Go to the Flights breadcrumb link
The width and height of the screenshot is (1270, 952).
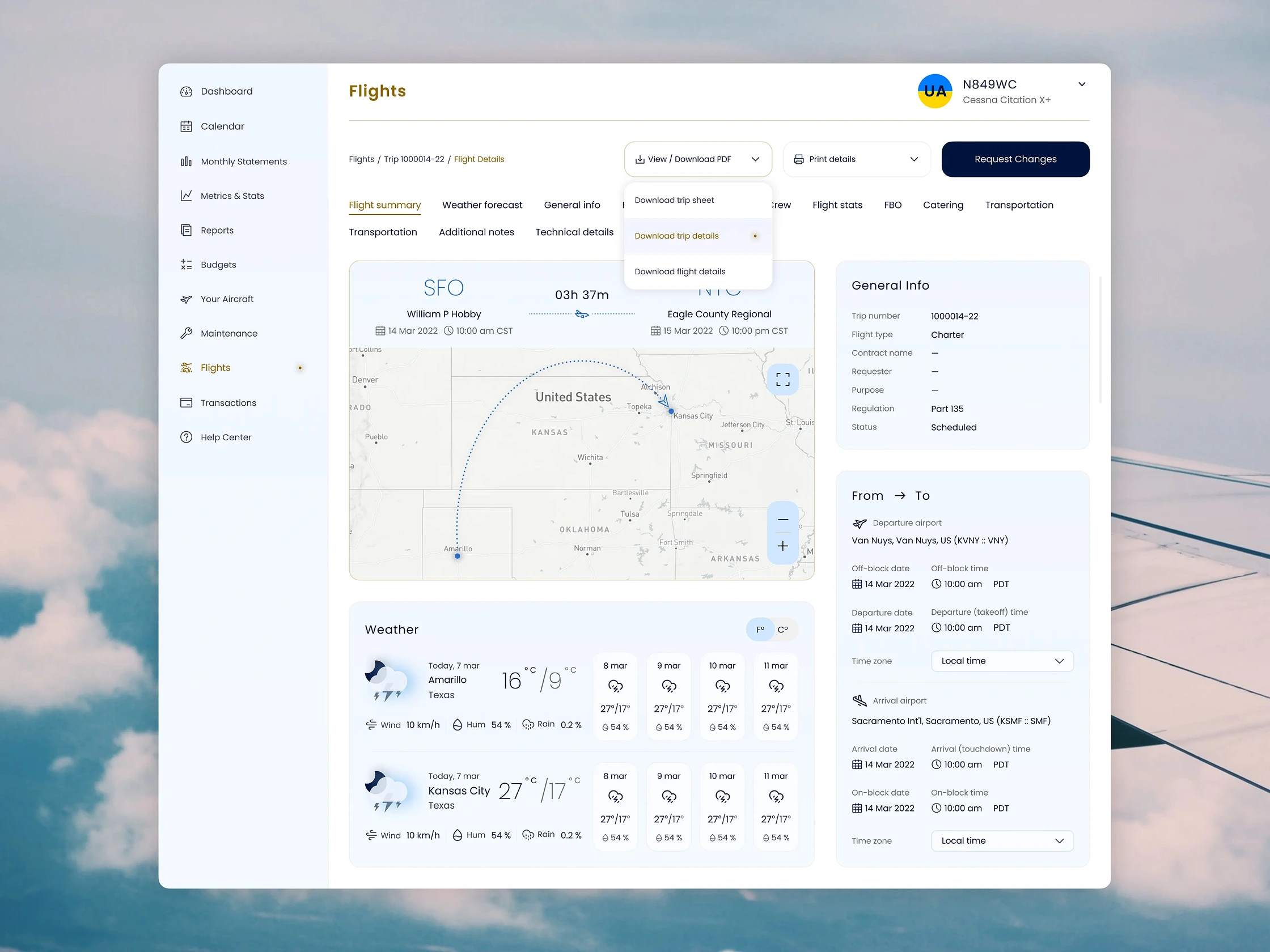pyautogui.click(x=361, y=160)
